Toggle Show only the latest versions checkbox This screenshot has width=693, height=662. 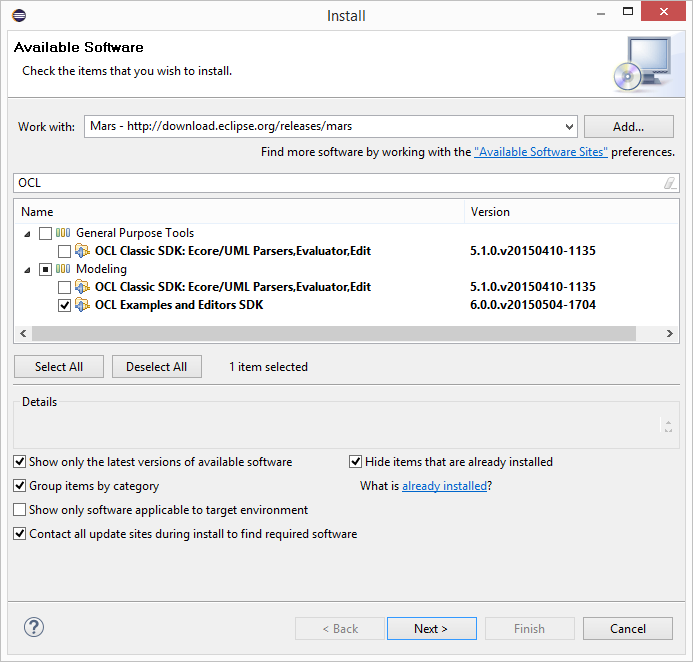19,462
